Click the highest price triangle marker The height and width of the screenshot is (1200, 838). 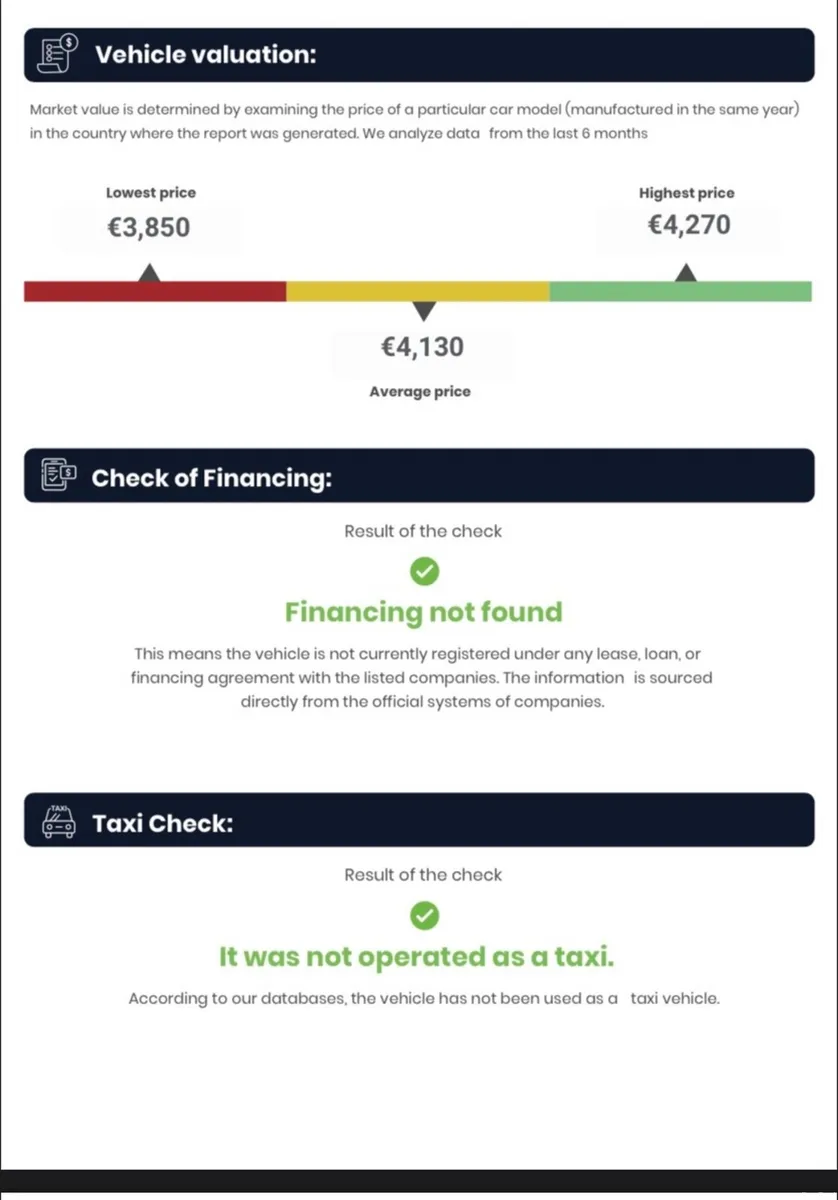coord(685,272)
